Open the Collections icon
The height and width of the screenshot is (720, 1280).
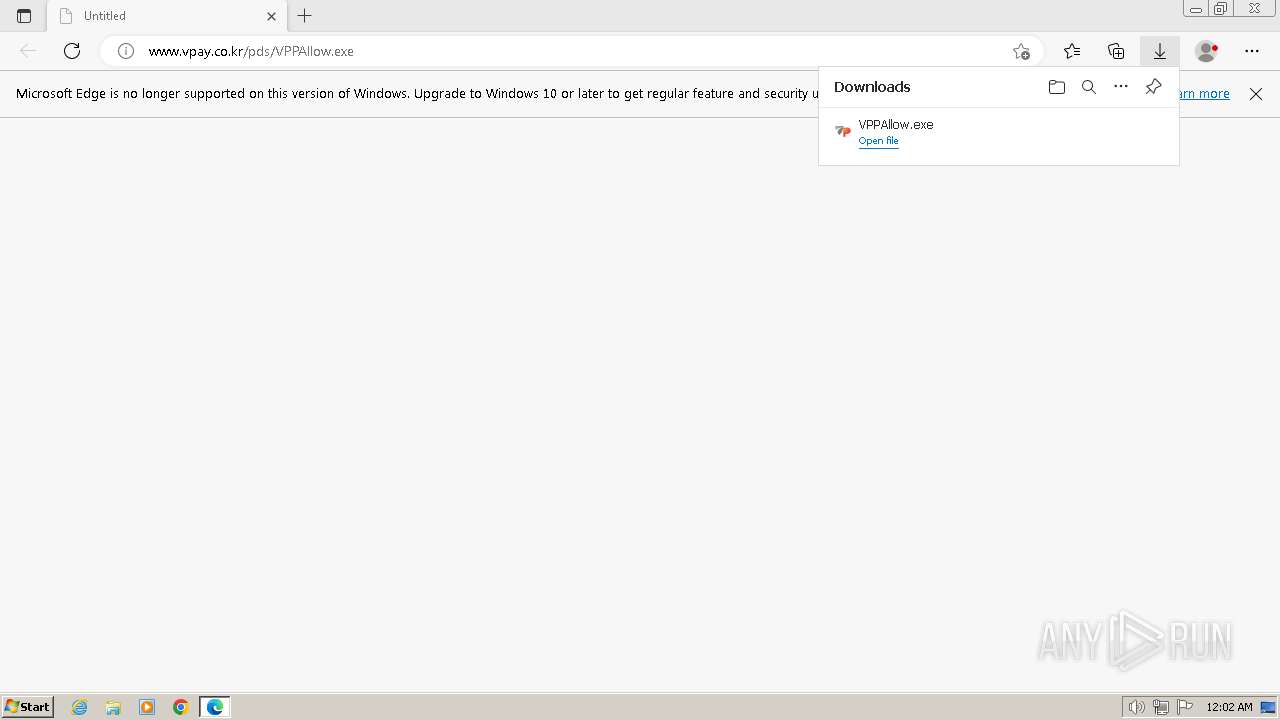1116,51
